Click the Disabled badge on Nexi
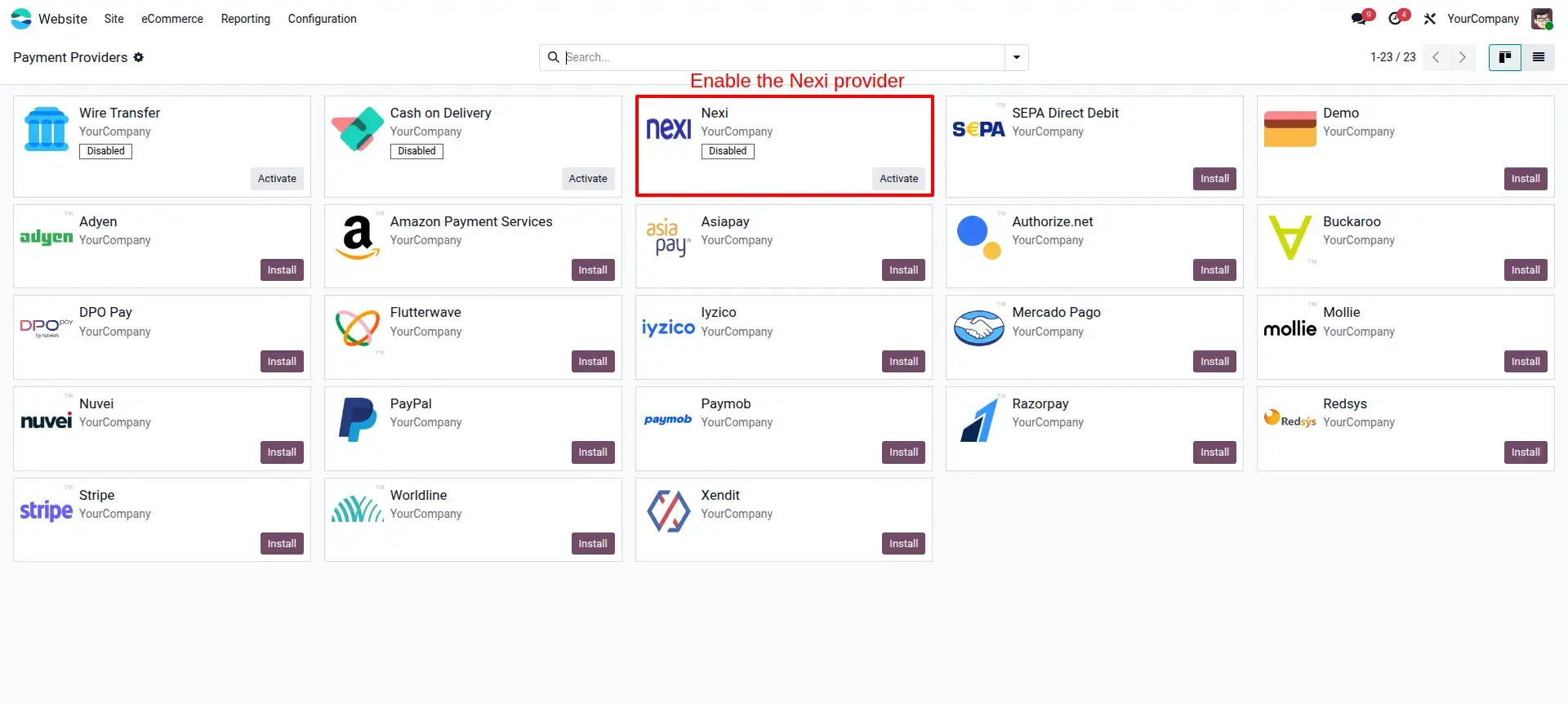 click(x=728, y=151)
